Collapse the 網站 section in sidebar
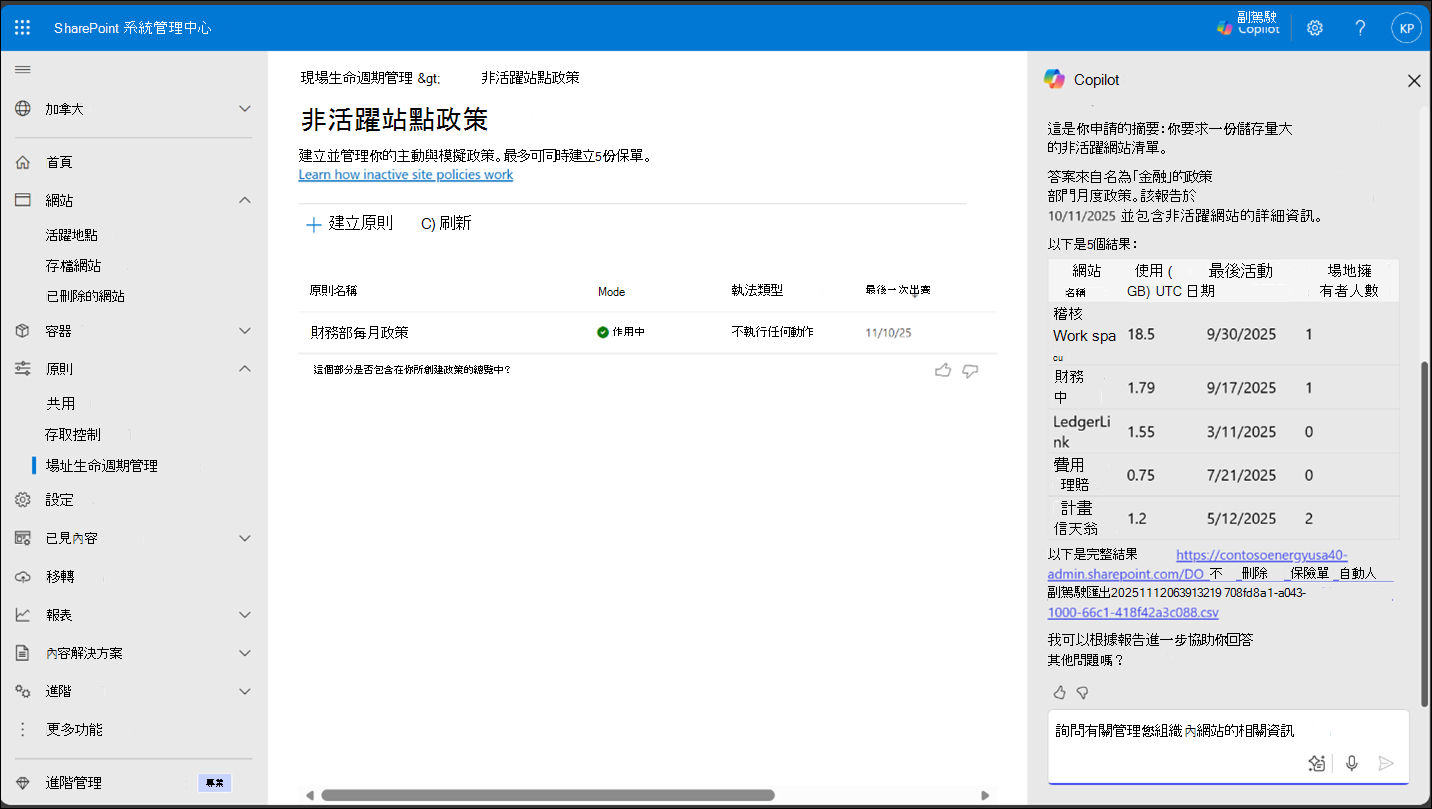This screenshot has height=809, width=1432. (244, 199)
